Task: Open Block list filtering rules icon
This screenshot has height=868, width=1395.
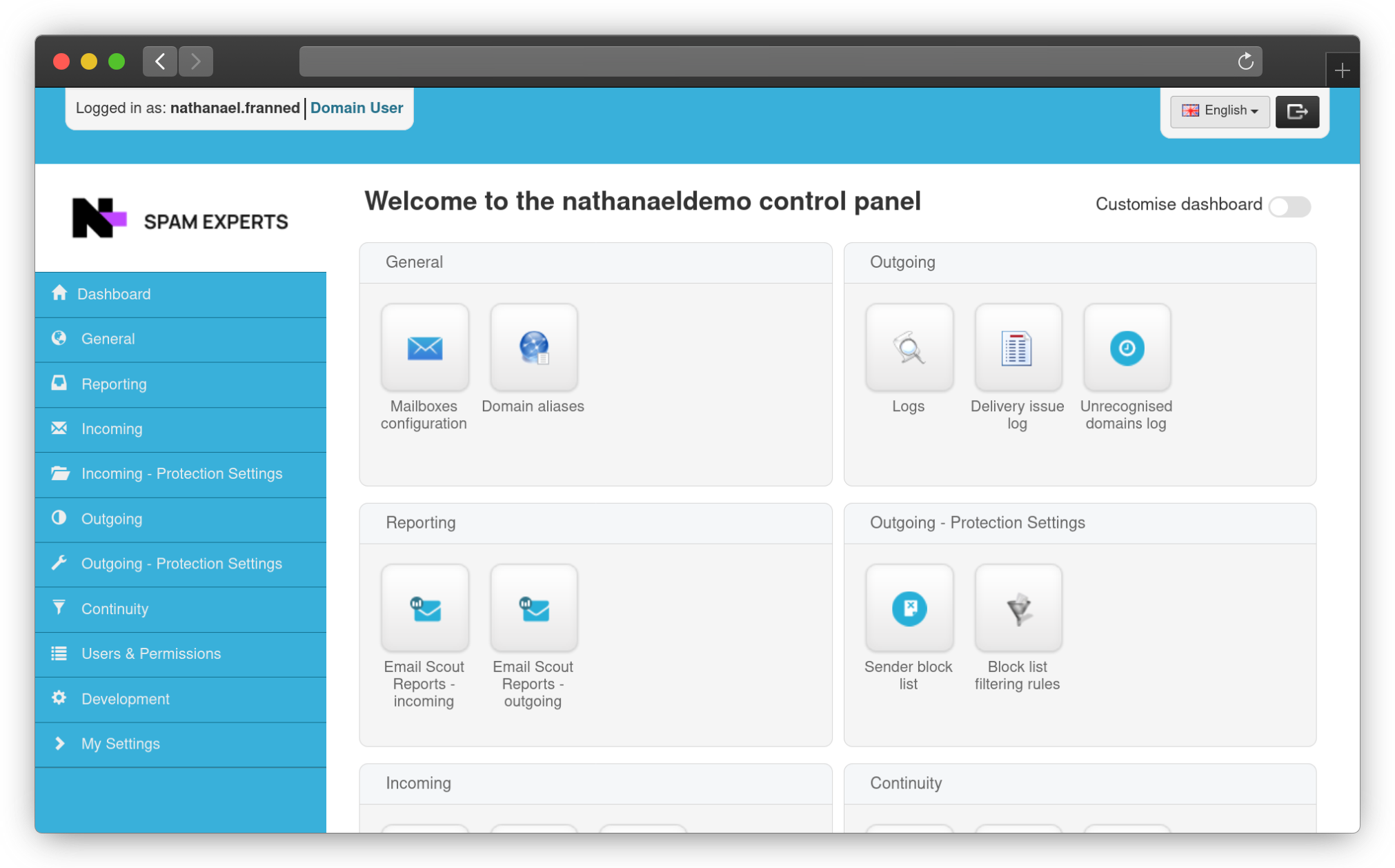Action: [x=1018, y=609]
